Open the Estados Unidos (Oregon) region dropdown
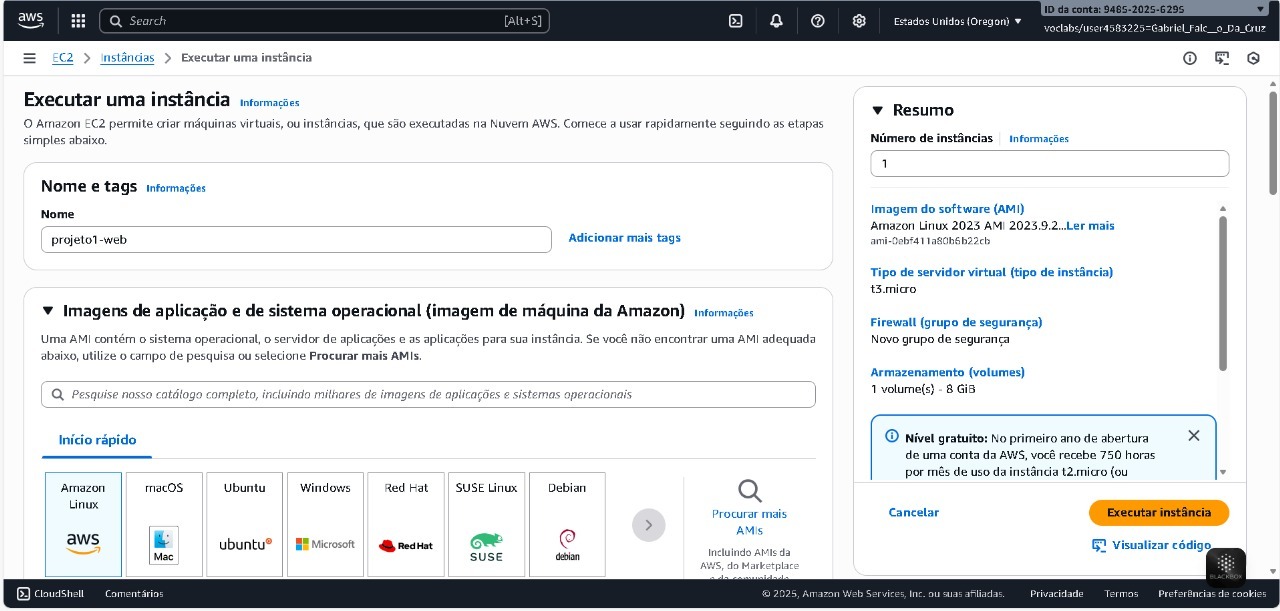Viewport: 1280px width, 611px height. [x=957, y=21]
